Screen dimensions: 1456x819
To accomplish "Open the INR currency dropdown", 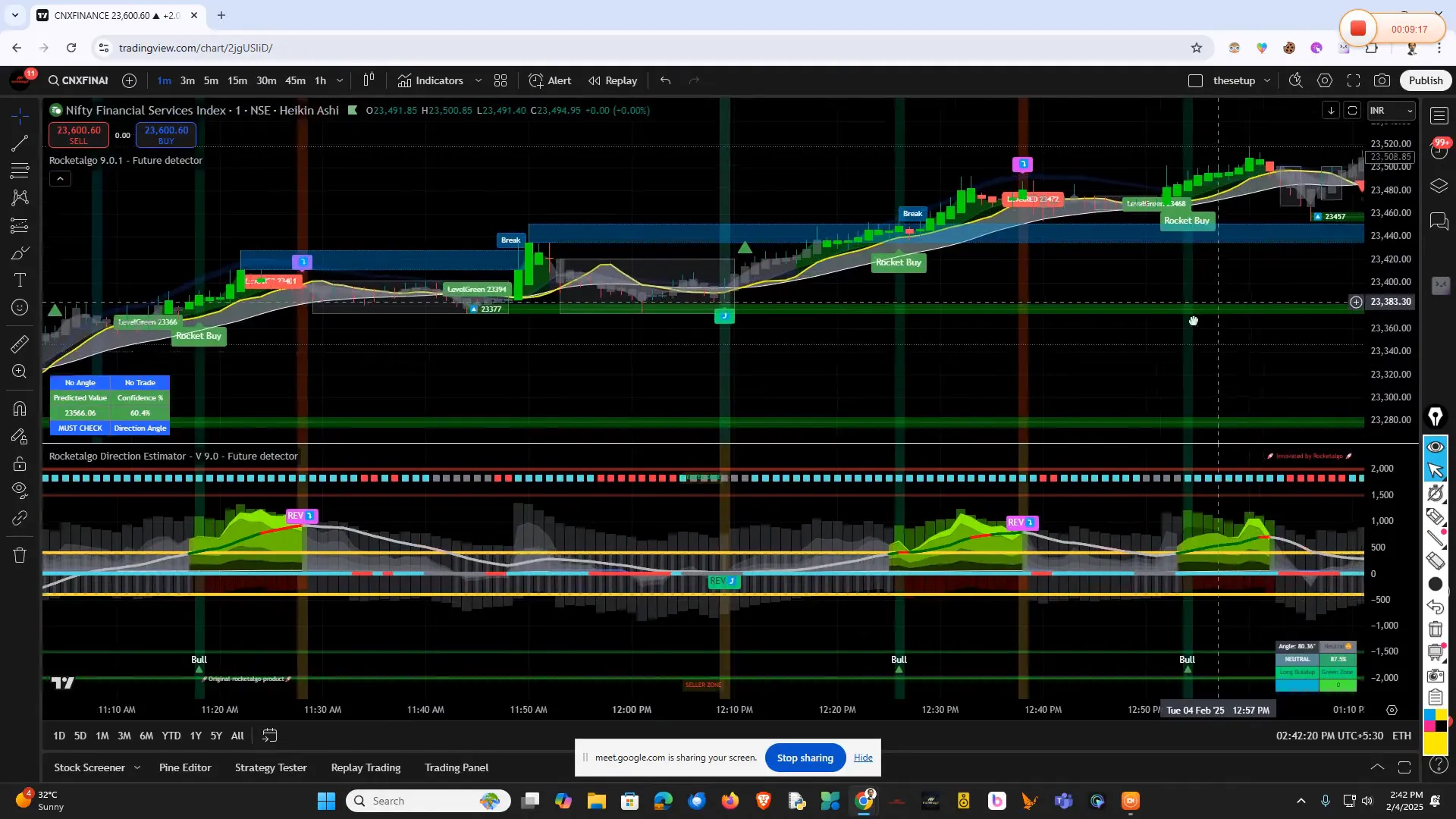I will click(x=1392, y=111).
